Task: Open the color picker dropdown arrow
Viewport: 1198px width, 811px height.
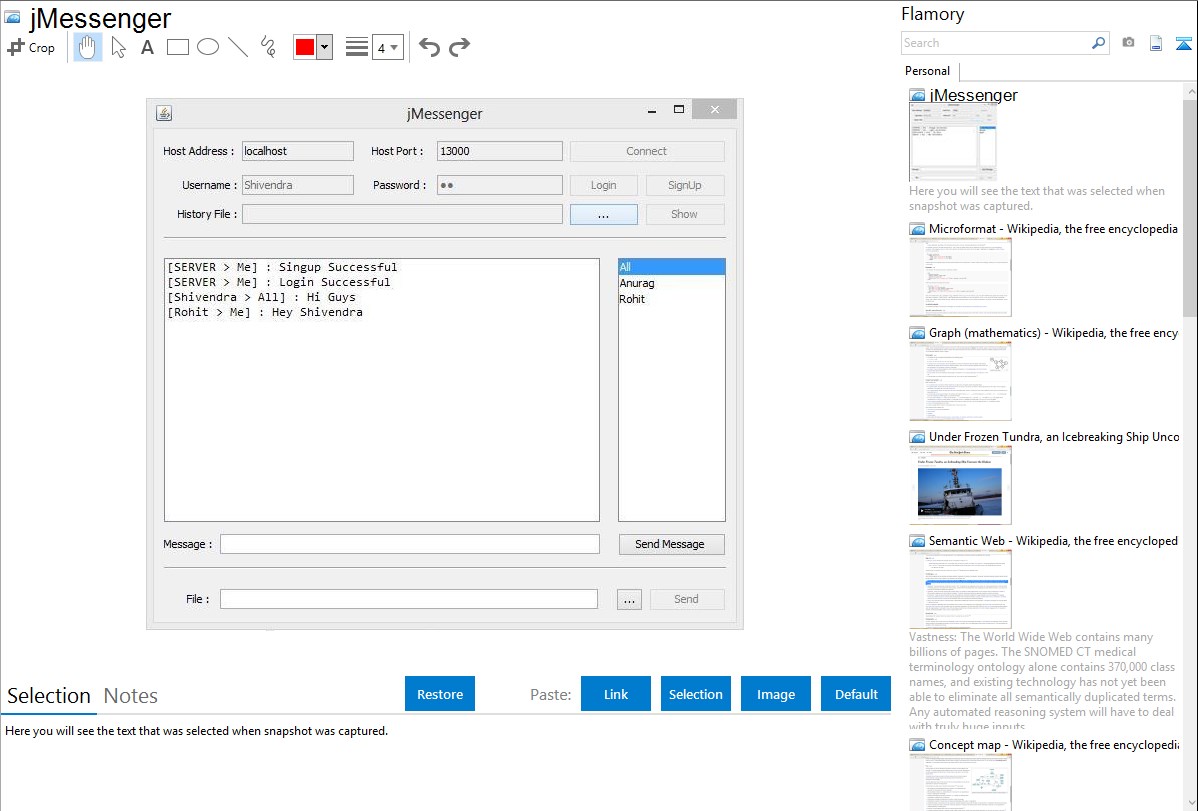Action: tap(324, 47)
